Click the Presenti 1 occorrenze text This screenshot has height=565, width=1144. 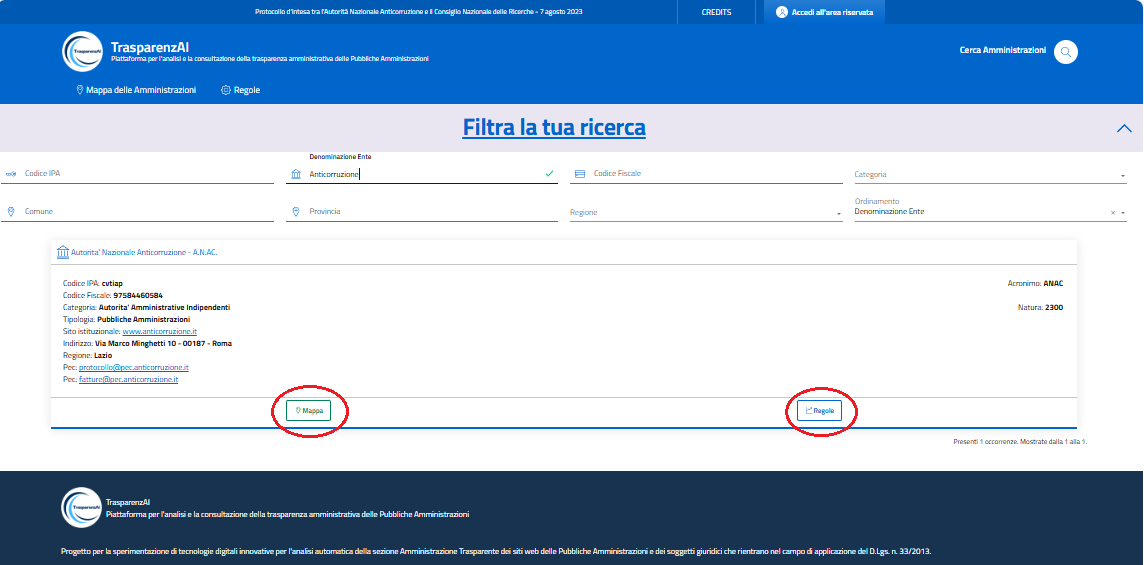click(1020, 442)
